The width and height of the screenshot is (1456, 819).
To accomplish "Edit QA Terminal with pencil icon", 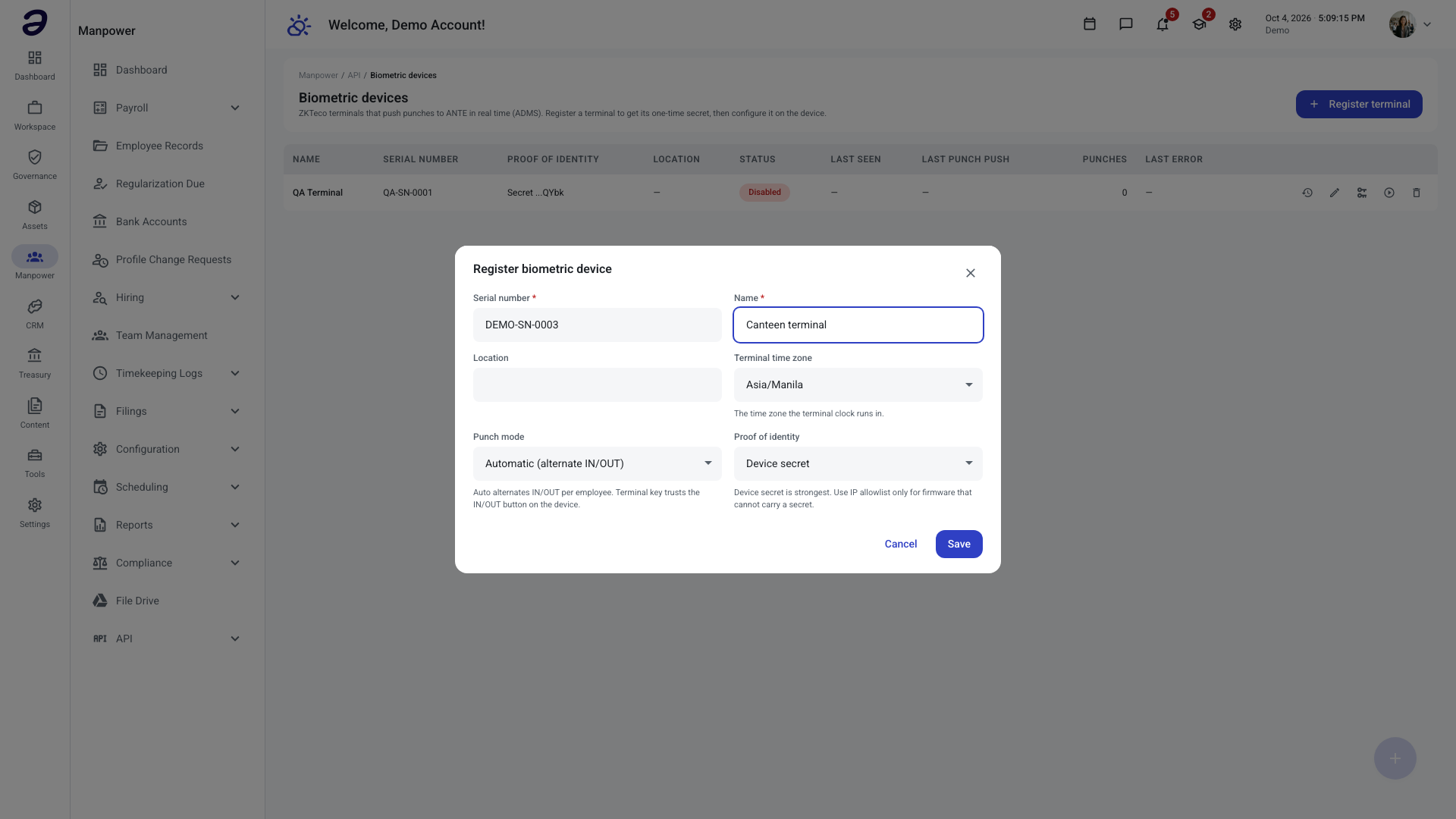I will point(1335,193).
